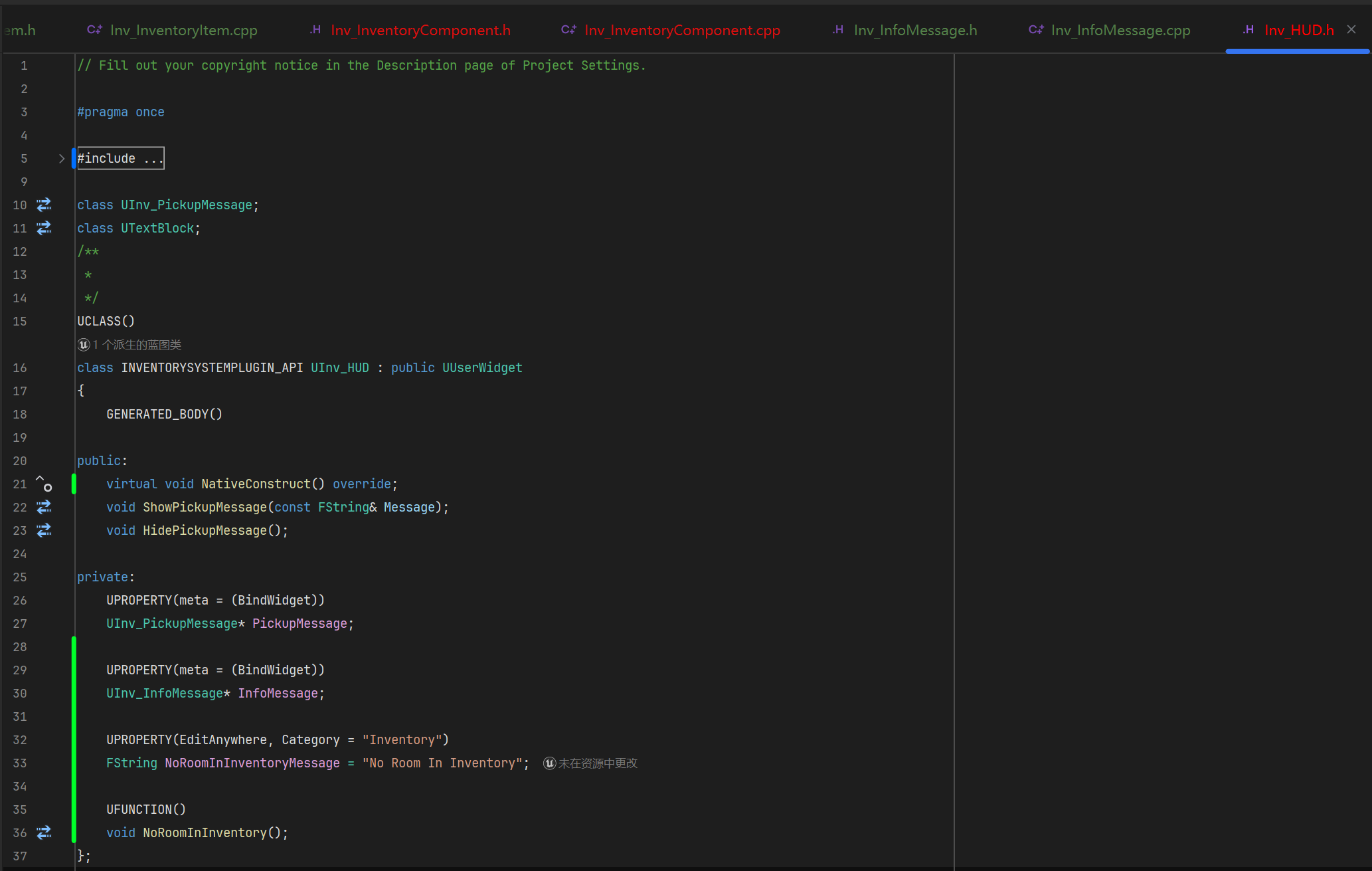
Task: Click gutter icon next to ShowPickupMessage
Action: 44,507
